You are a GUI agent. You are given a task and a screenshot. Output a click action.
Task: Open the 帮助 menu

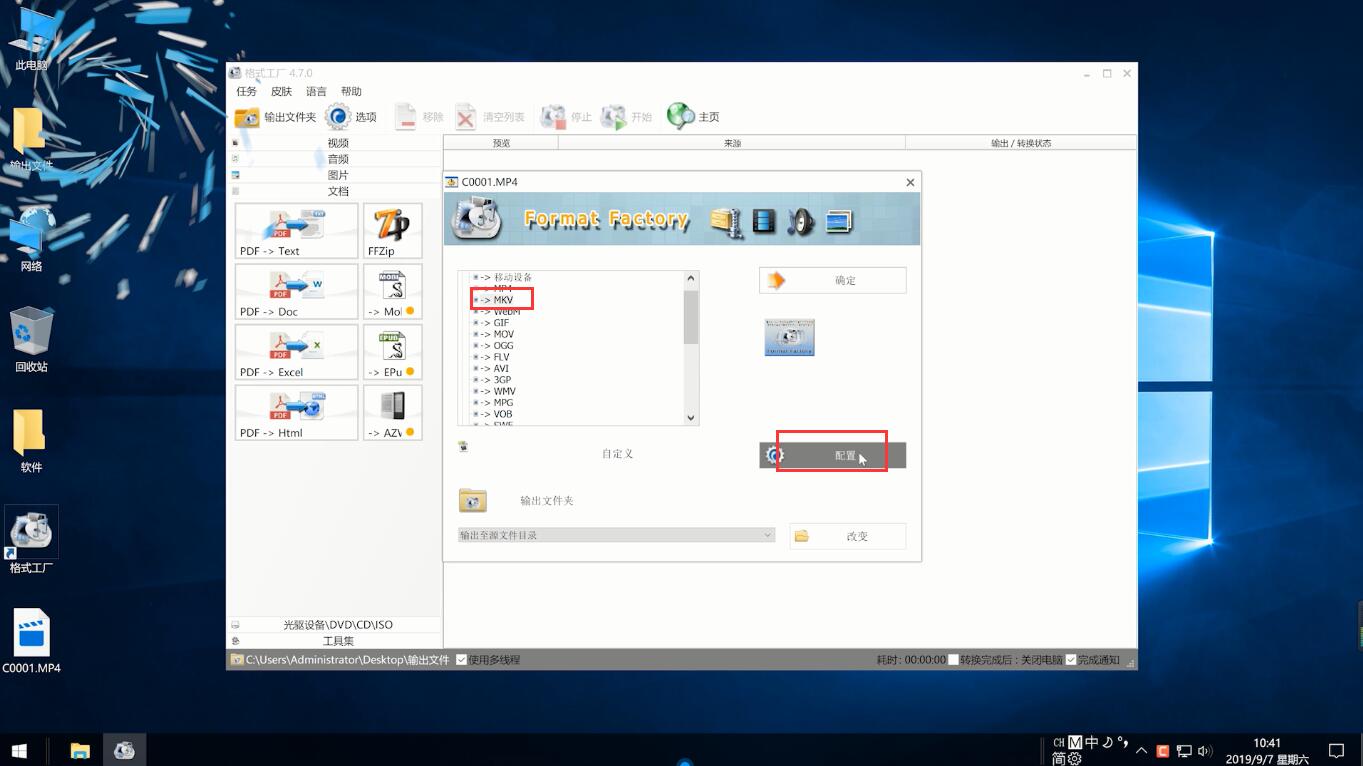click(x=351, y=91)
